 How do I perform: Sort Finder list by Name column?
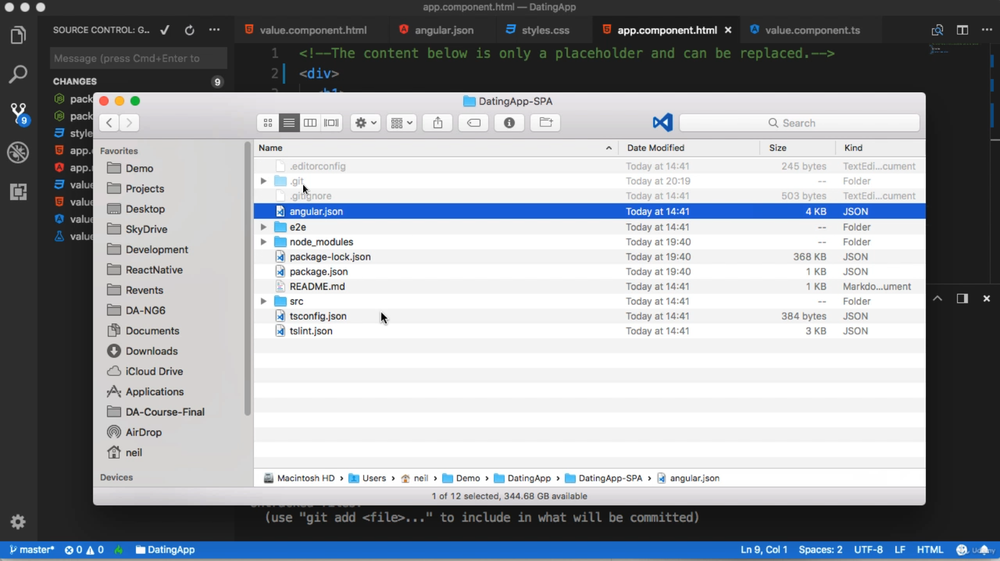(x=436, y=148)
